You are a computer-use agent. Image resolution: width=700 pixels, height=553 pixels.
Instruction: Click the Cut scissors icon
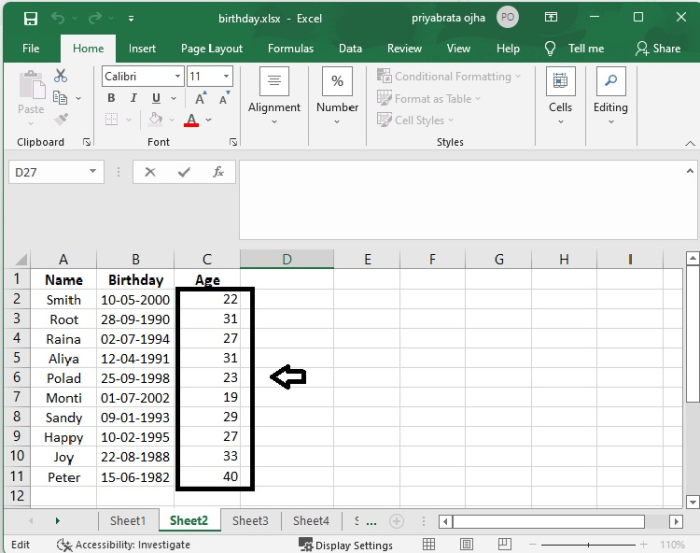point(60,76)
